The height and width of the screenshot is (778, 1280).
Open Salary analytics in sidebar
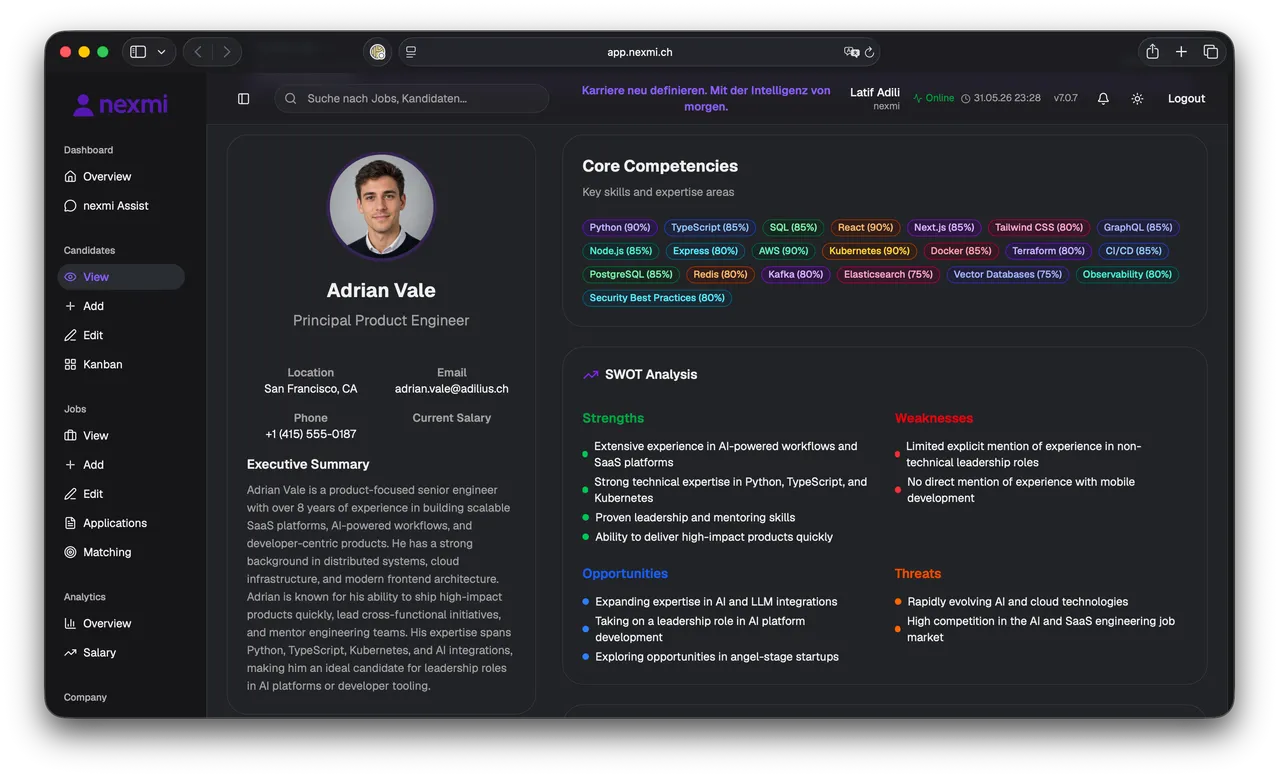pyautogui.click(x=121, y=653)
